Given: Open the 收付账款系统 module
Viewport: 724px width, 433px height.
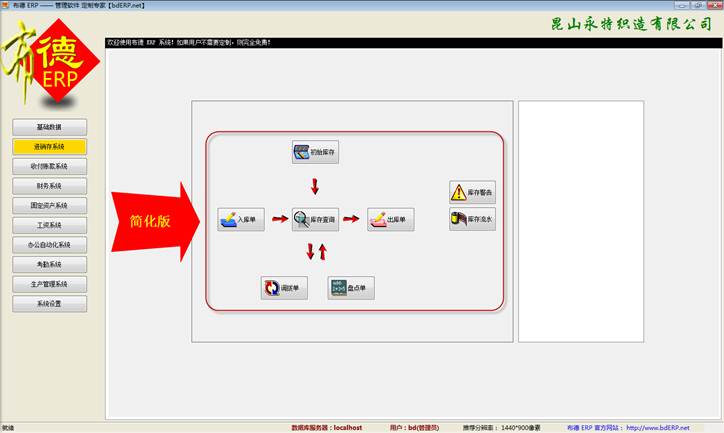Looking at the screenshot, I should tap(50, 166).
